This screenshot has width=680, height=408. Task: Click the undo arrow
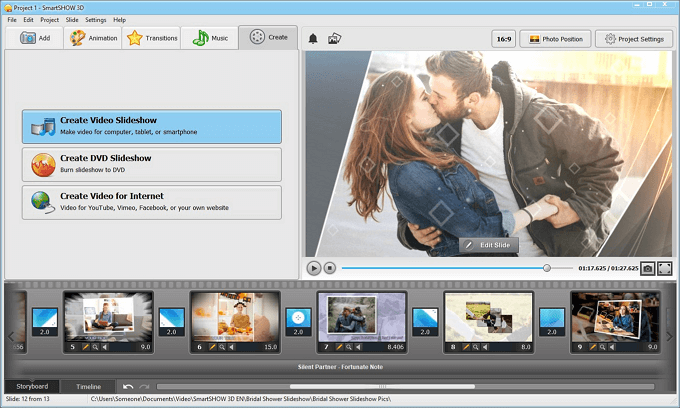coord(128,386)
